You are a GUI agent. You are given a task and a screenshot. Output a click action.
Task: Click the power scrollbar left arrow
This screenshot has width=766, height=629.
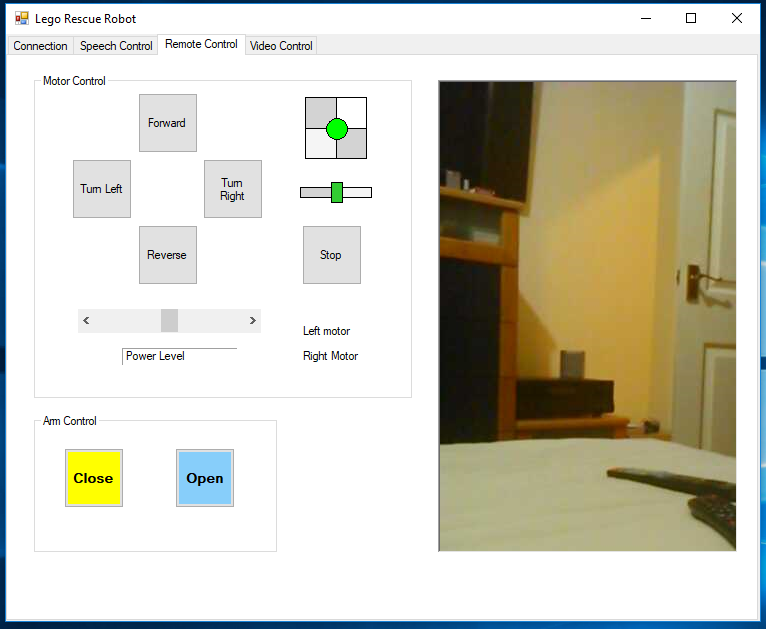(x=87, y=321)
